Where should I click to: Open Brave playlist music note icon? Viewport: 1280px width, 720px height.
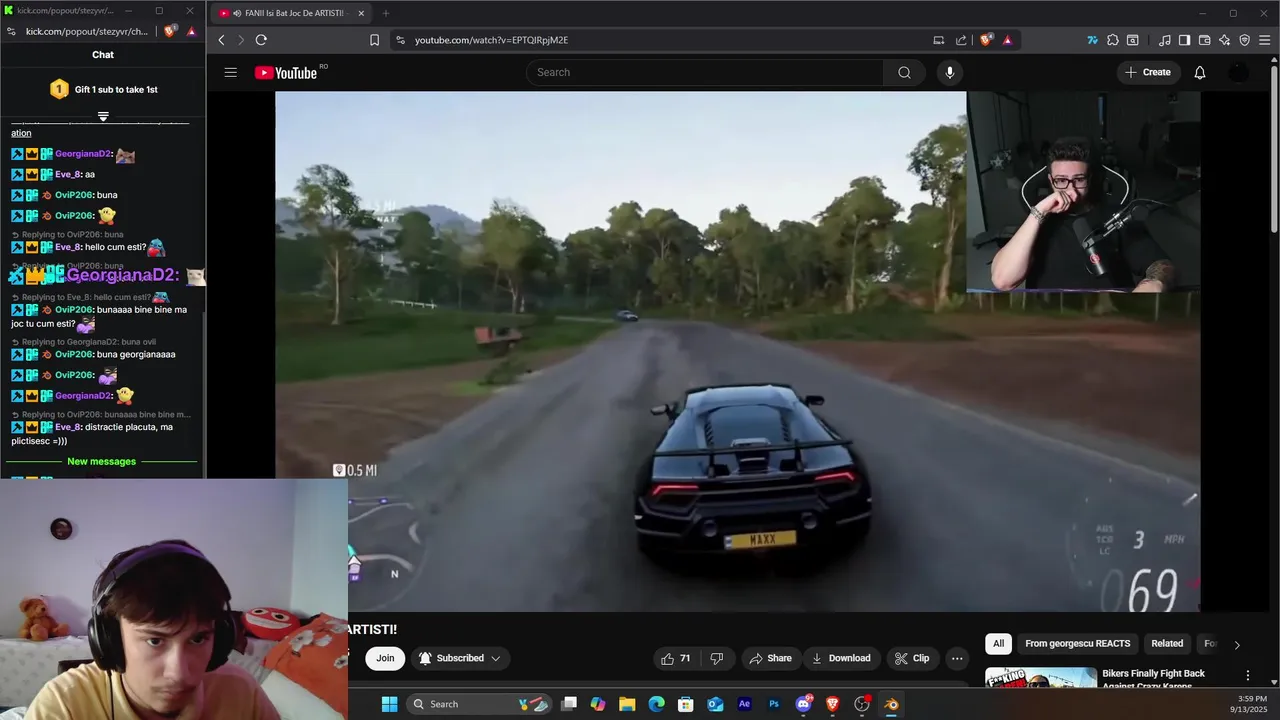click(x=1164, y=40)
